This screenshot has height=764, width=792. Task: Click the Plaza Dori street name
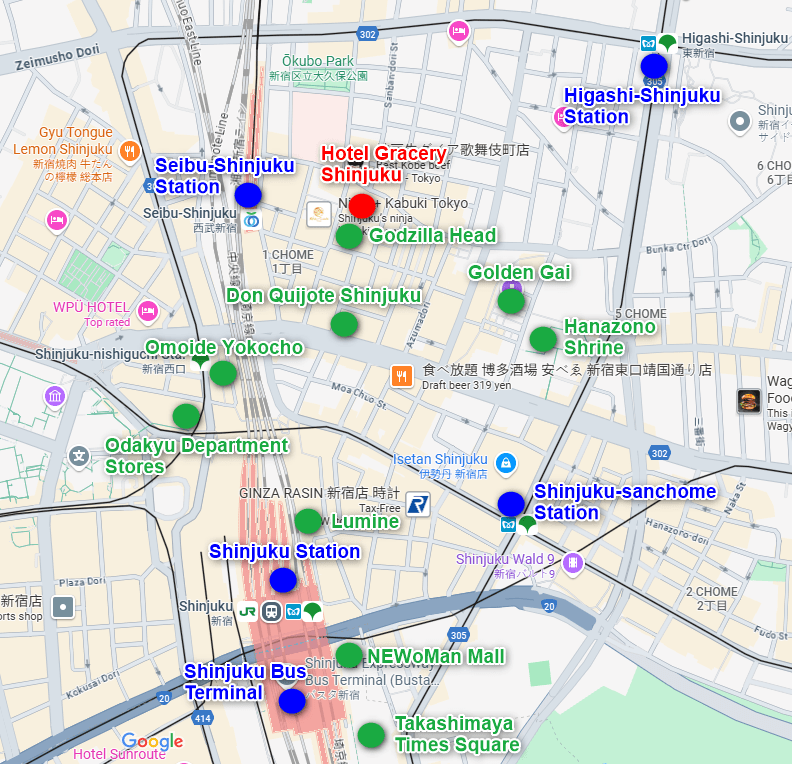point(82,582)
